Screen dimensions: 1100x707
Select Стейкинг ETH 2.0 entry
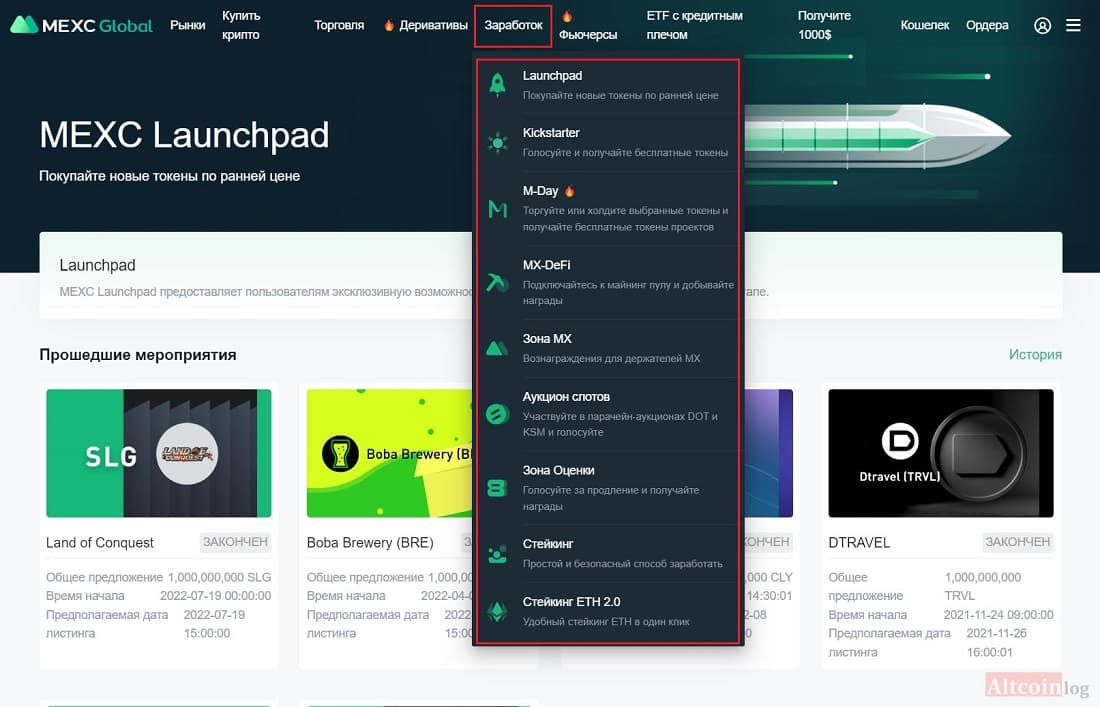click(x=608, y=611)
